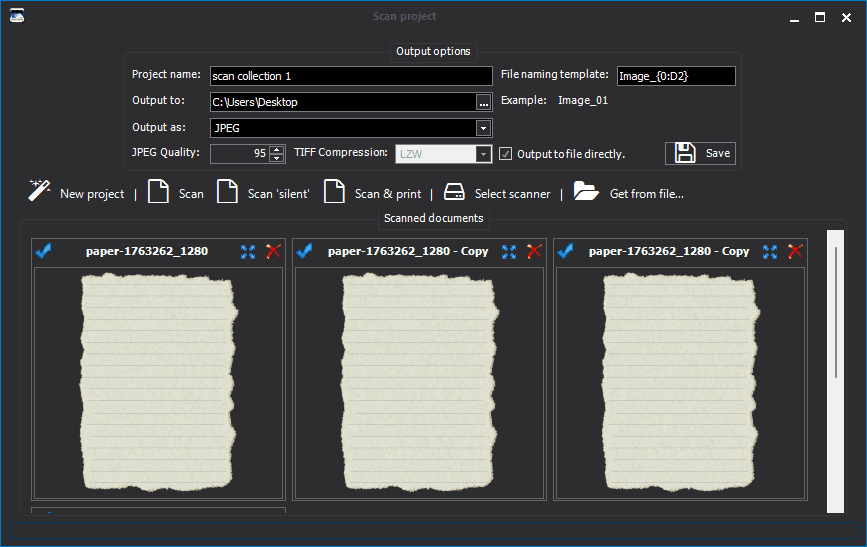This screenshot has width=867, height=547.
Task: Click the 'Output options' group label
Action: pyautogui.click(x=433, y=51)
